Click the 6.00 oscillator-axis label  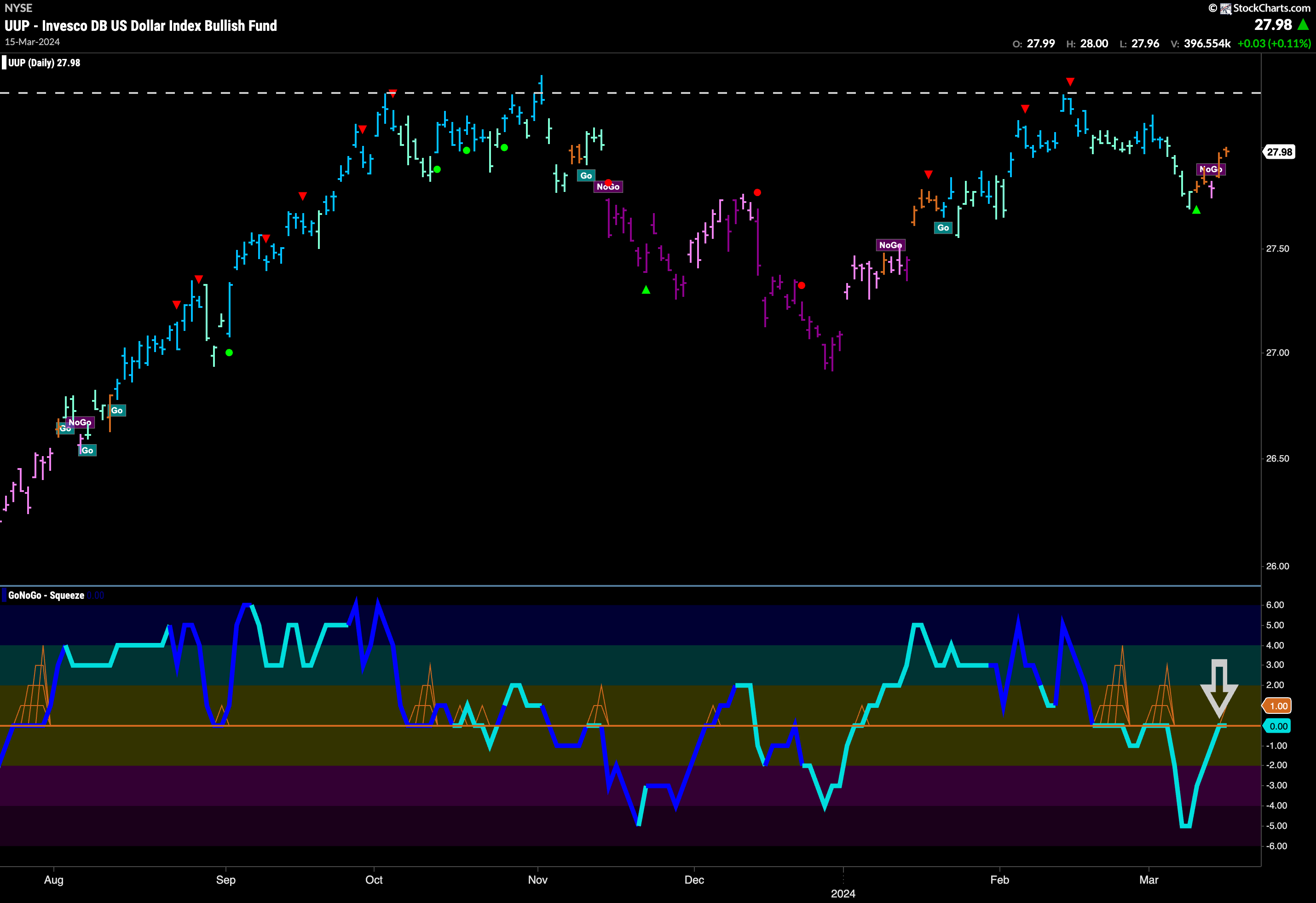click(1275, 605)
